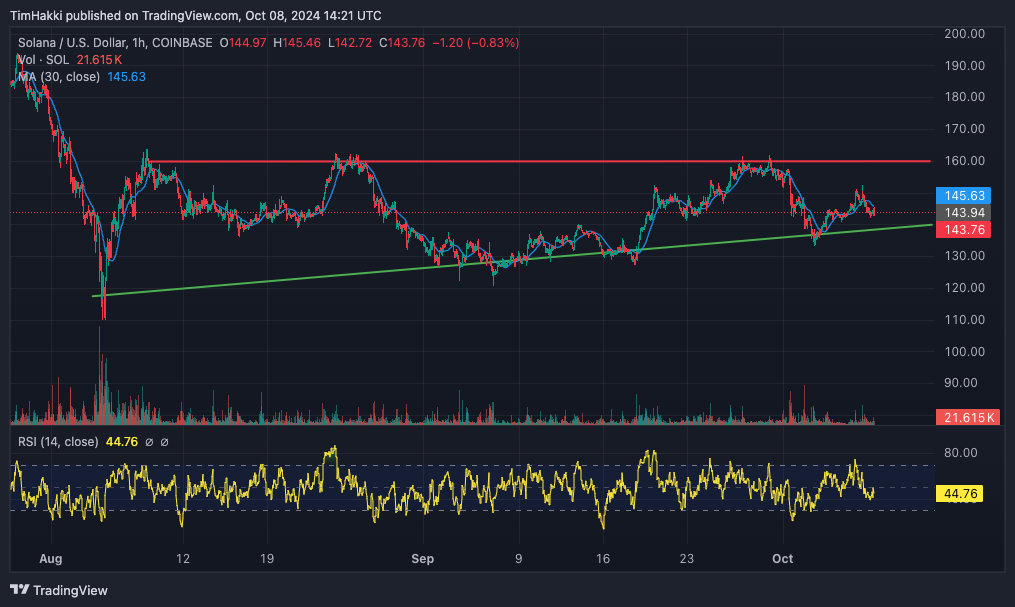The image size is (1015, 607).
Task: Open the Solana / U.S. Dollar symbol title
Action: tap(80, 43)
